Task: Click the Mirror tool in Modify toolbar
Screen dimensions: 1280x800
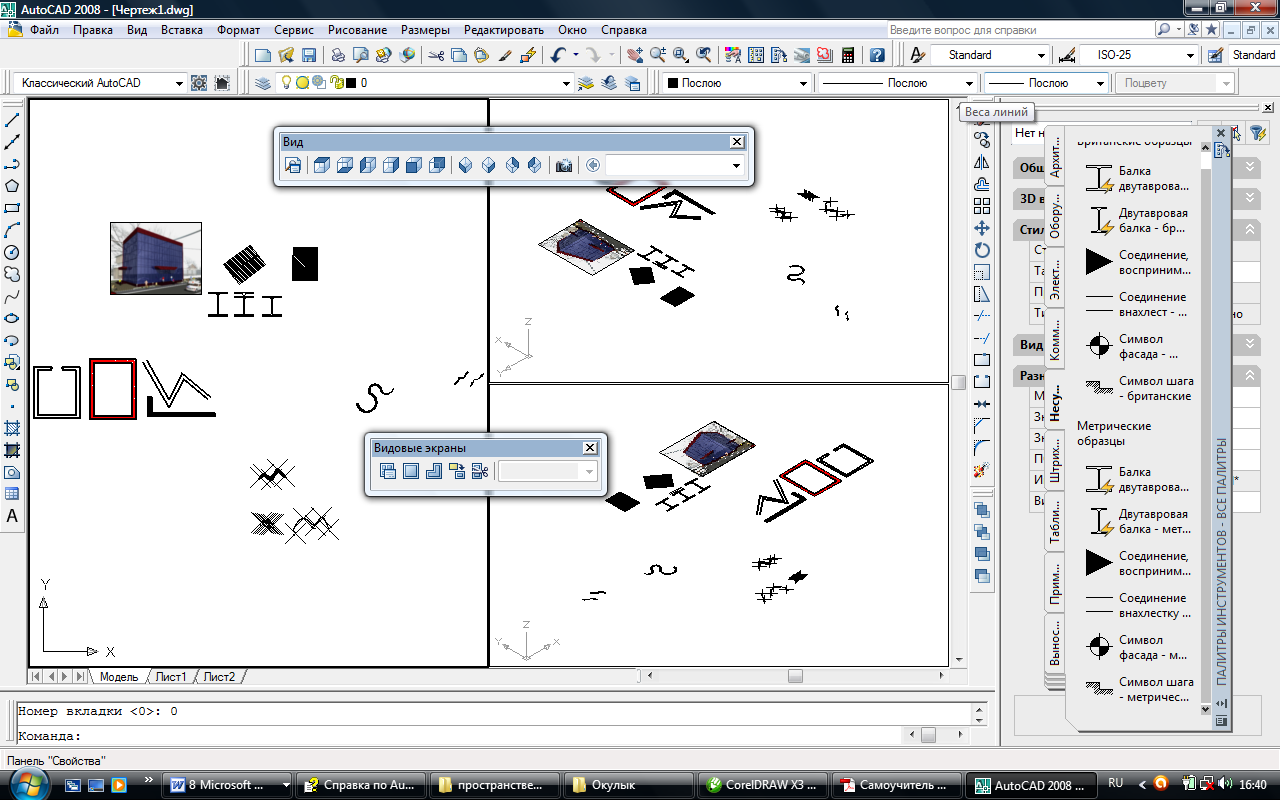Action: point(982,162)
